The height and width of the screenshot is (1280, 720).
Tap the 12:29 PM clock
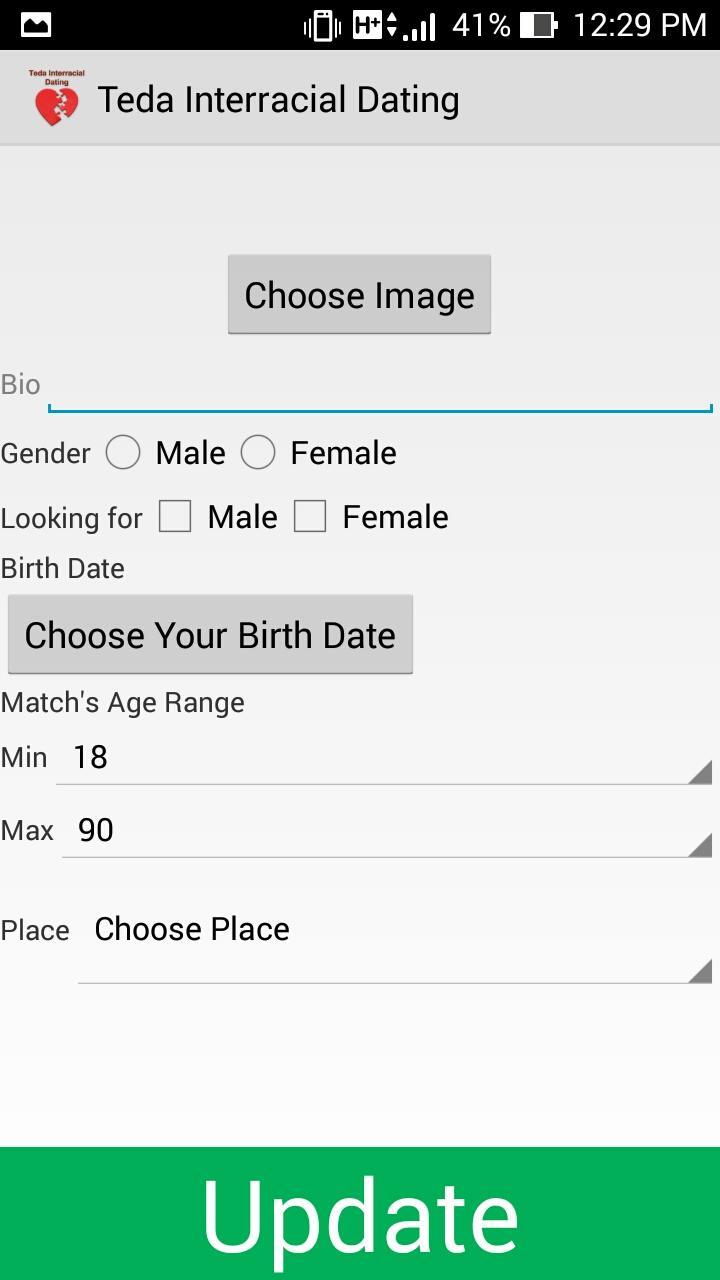[x=639, y=25]
